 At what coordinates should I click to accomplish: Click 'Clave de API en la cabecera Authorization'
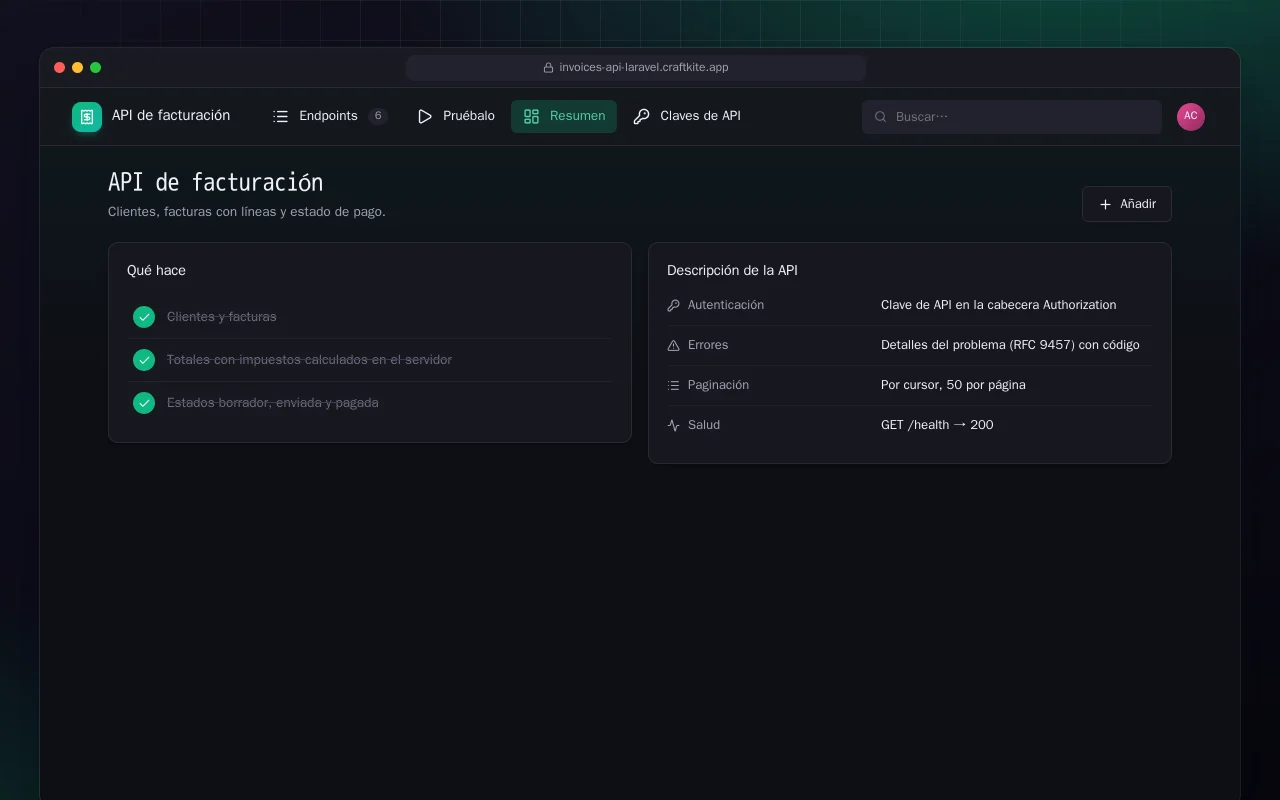pyautogui.click(x=998, y=305)
